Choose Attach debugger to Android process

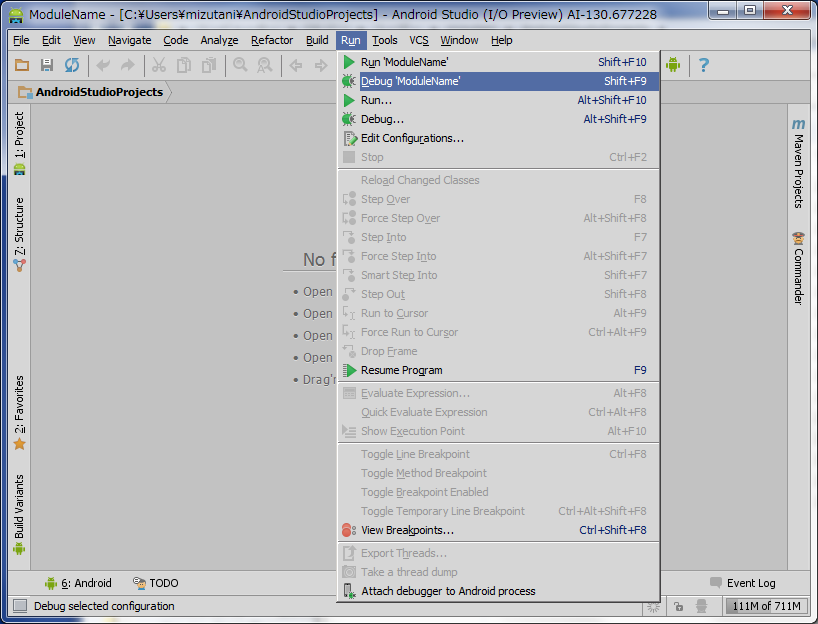pyautogui.click(x=499, y=591)
